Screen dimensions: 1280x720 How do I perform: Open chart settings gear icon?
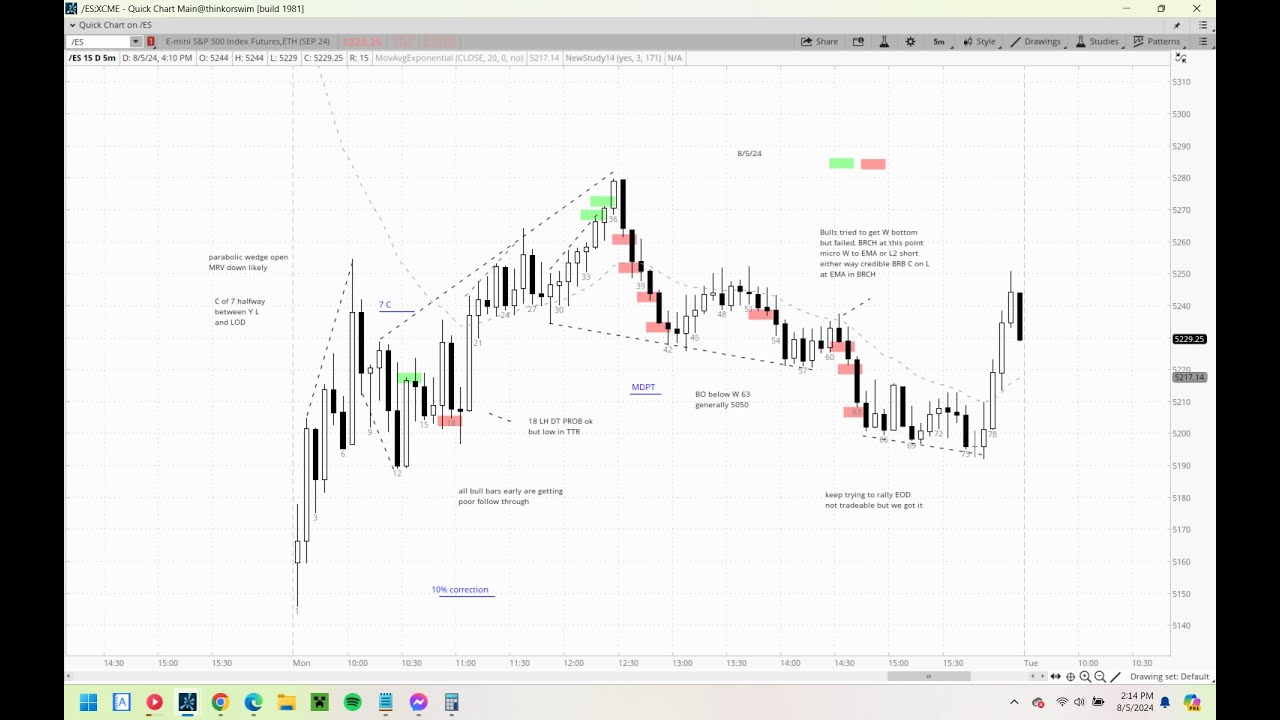pyautogui.click(x=910, y=41)
